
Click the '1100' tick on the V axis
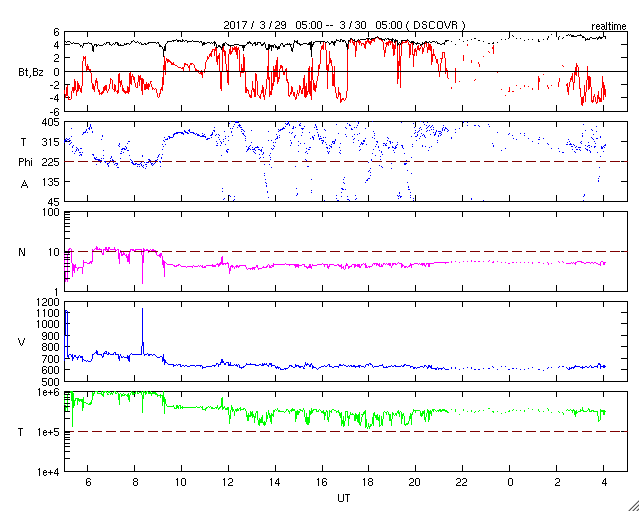pos(49,314)
